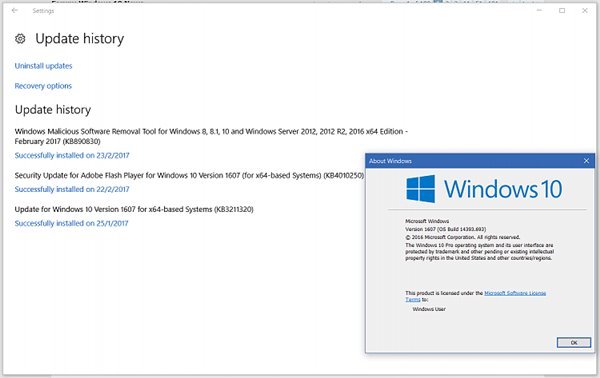
Task: Click OK in the About Windows dialog
Action: click(574, 342)
